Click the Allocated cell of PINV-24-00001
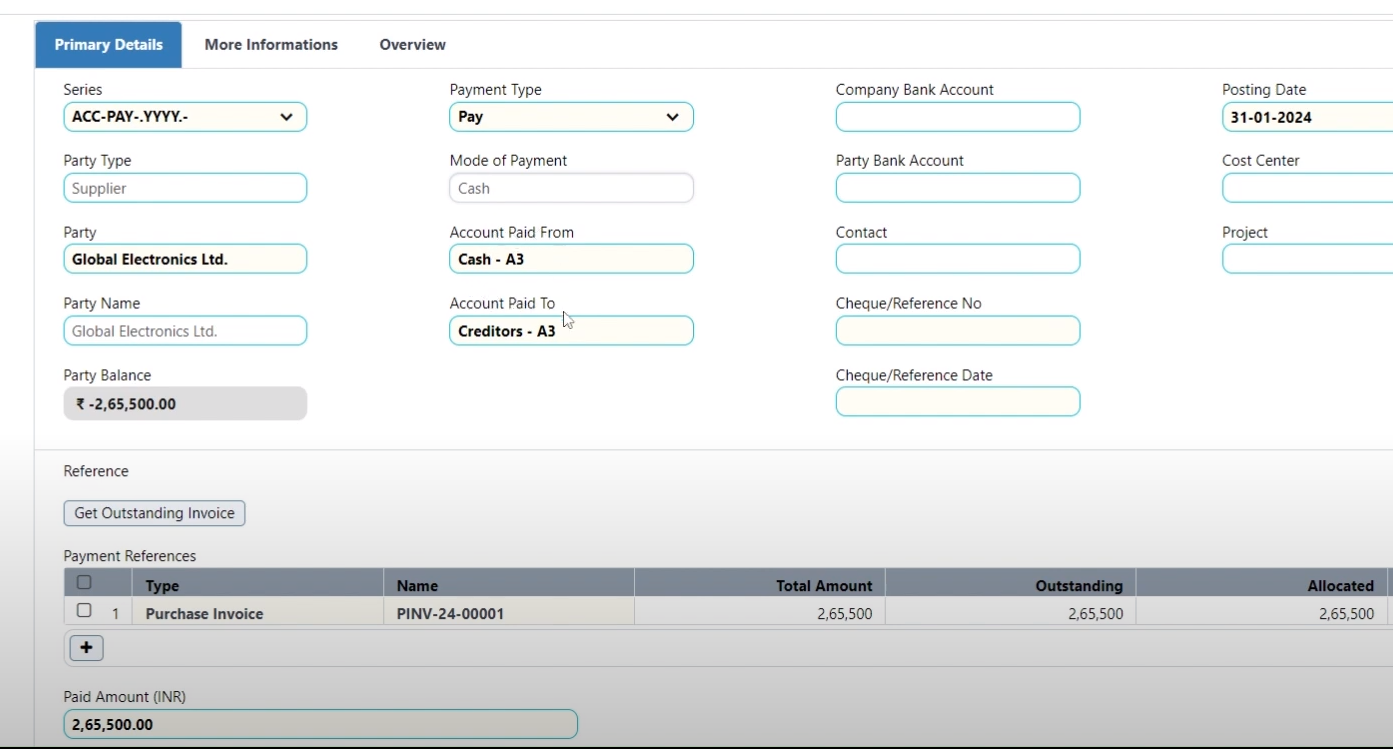The height and width of the screenshot is (749, 1393). point(1262,613)
